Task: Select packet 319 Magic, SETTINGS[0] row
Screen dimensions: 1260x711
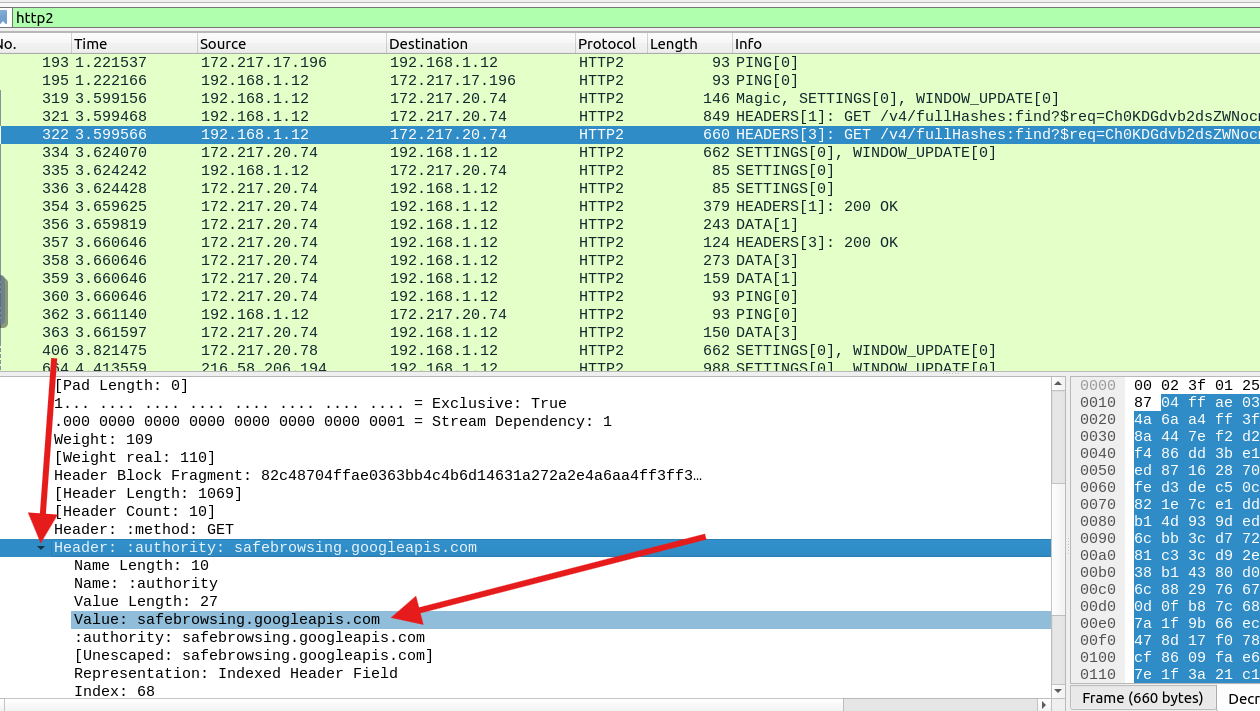Action: click(630, 99)
